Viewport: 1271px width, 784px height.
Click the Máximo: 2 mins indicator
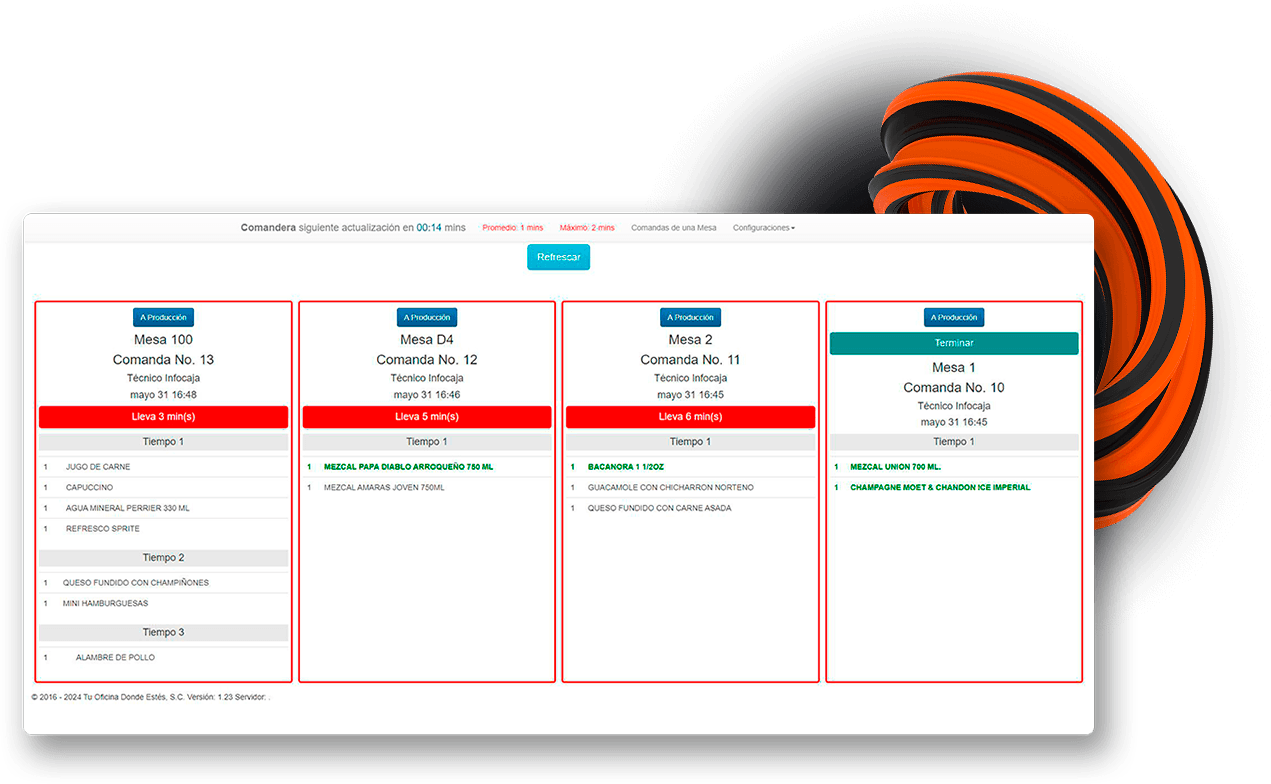point(587,228)
